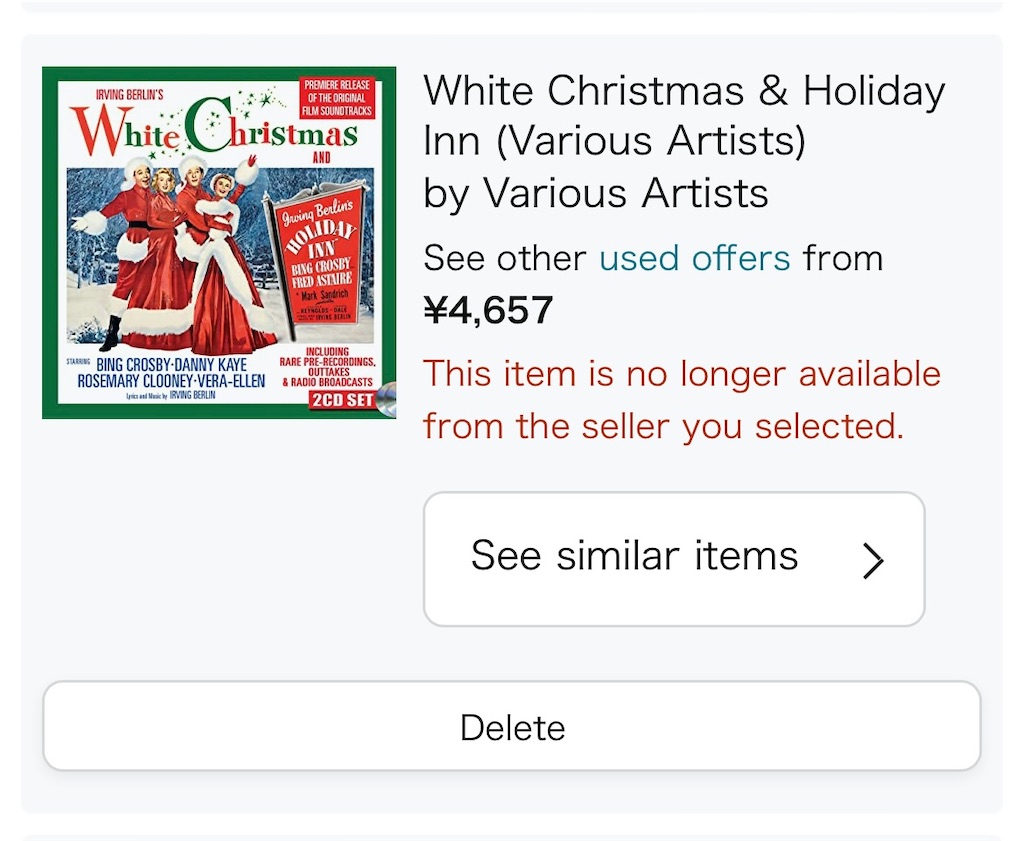Click the "Inn (Various Artists)" title line
Screen dimensions: 1024x841
point(614,141)
